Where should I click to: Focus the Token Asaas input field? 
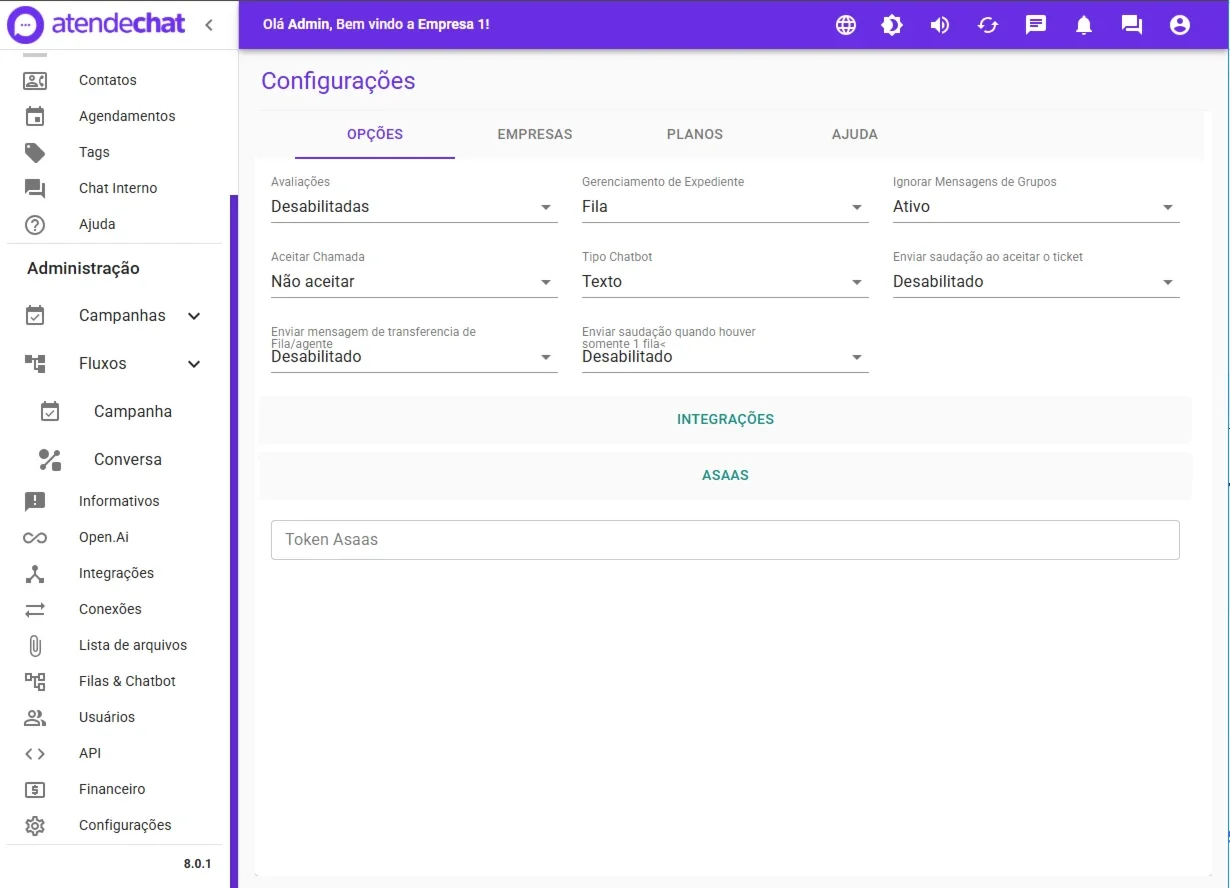pos(725,539)
